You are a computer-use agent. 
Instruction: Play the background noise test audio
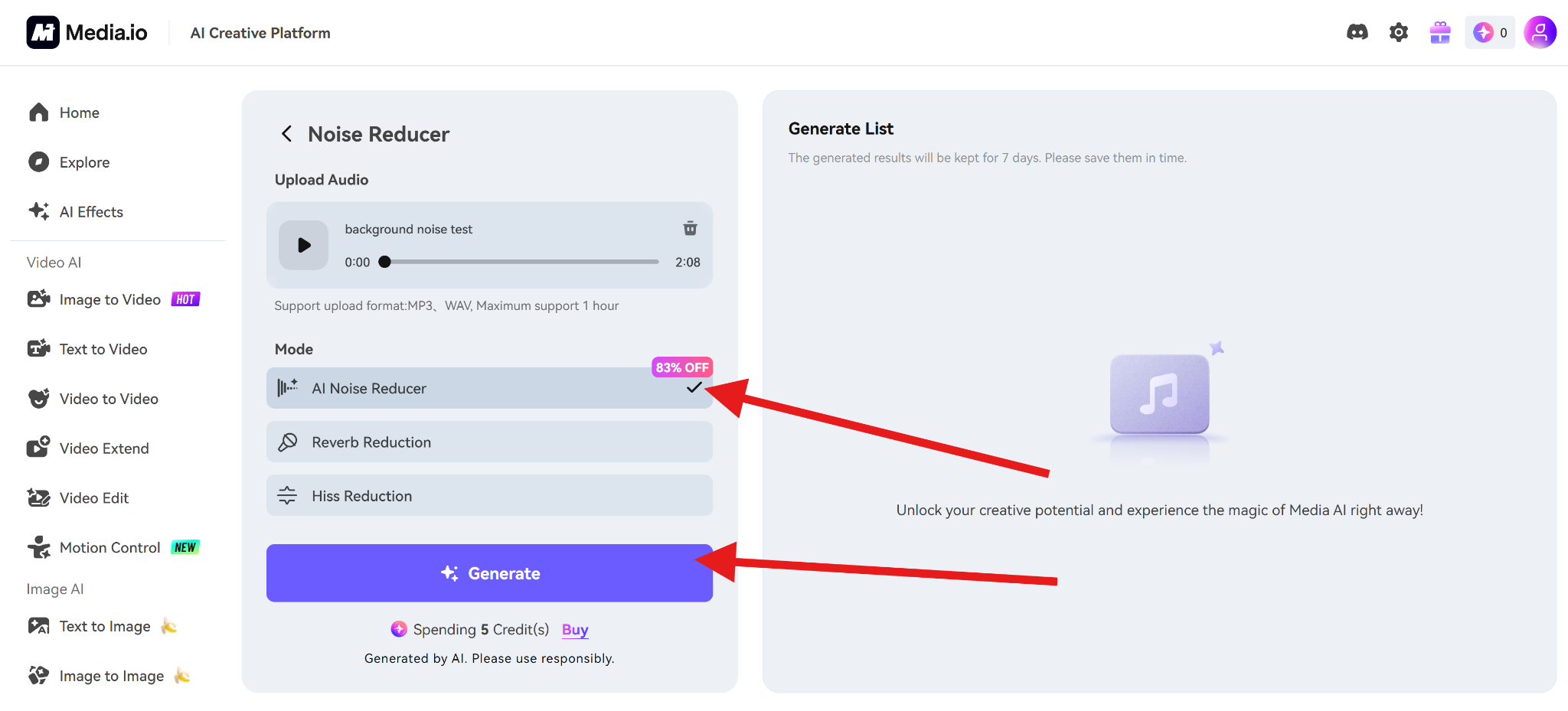304,246
